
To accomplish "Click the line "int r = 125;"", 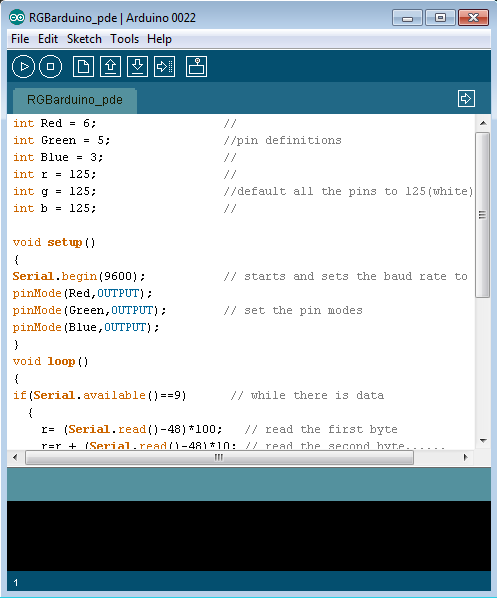I will point(54,174).
